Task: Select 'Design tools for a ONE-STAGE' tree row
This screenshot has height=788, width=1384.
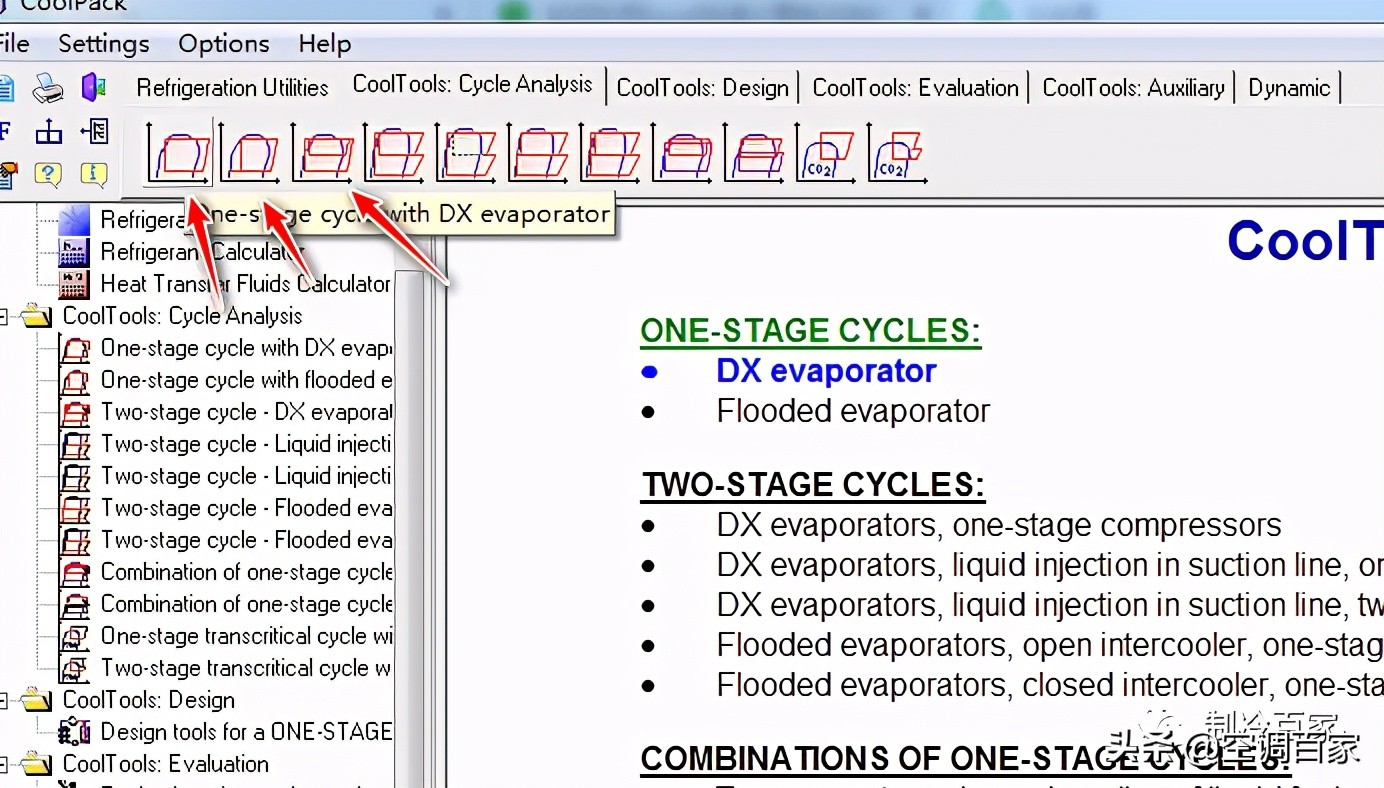Action: click(226, 732)
